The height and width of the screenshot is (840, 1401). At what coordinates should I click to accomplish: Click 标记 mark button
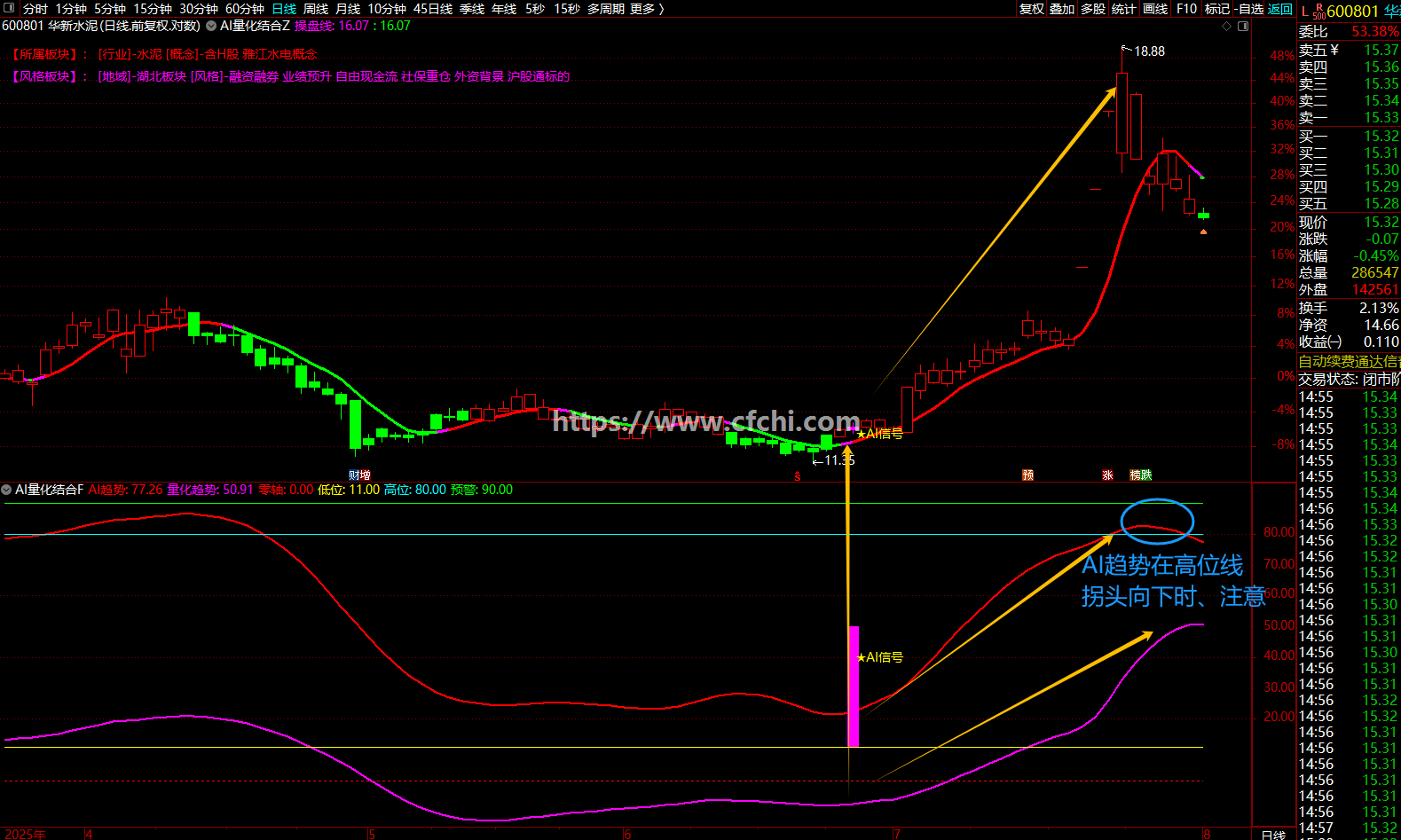pos(1217,9)
